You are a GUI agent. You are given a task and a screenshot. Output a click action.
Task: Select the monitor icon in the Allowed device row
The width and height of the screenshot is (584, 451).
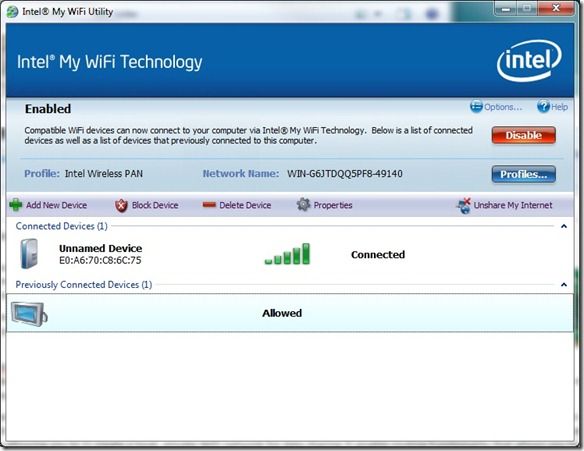tap(29, 314)
